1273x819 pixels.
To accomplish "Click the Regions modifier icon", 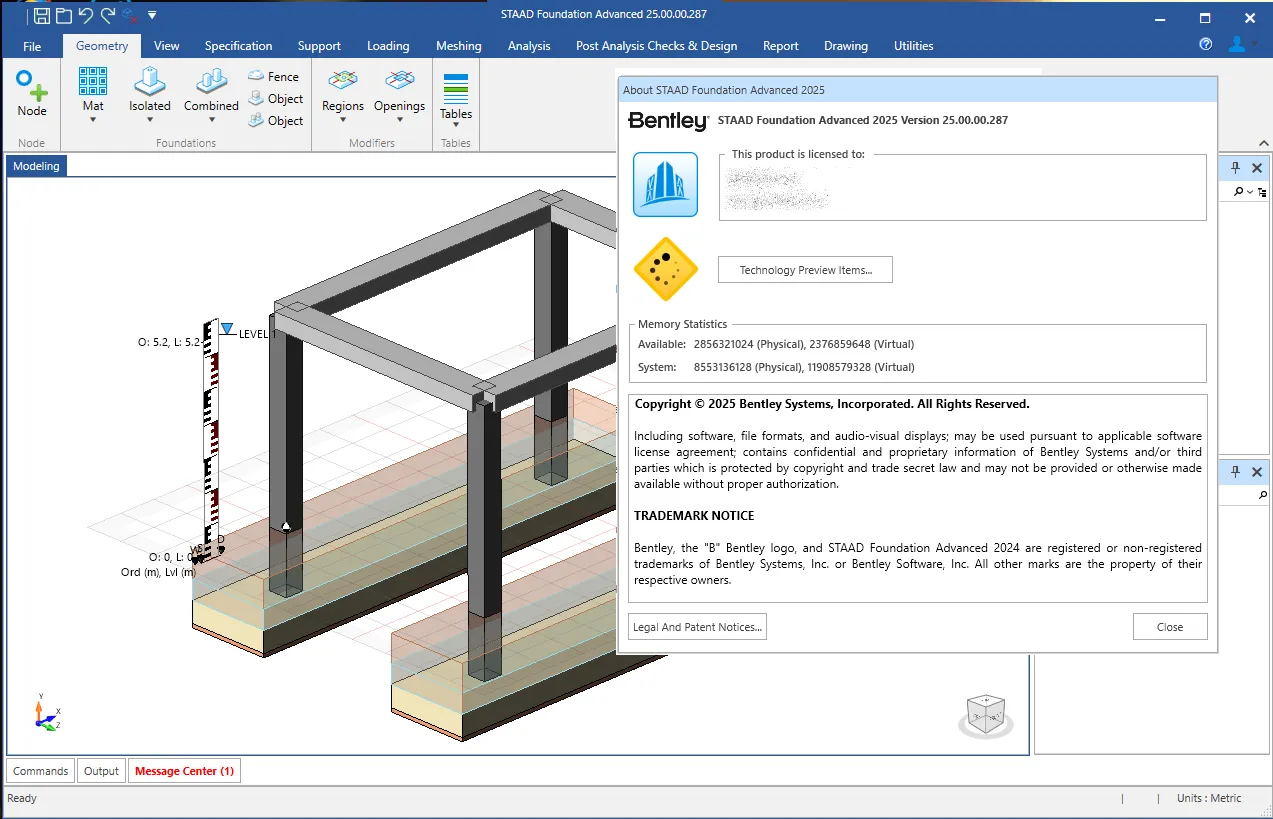I will pyautogui.click(x=343, y=80).
